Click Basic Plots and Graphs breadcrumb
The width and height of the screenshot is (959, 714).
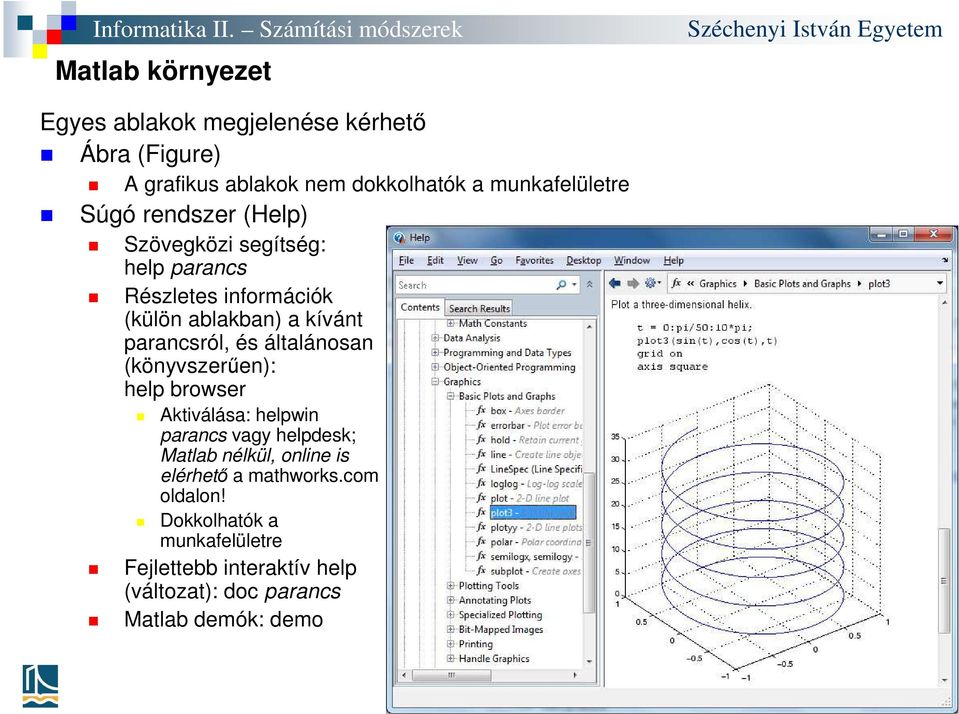click(x=802, y=283)
